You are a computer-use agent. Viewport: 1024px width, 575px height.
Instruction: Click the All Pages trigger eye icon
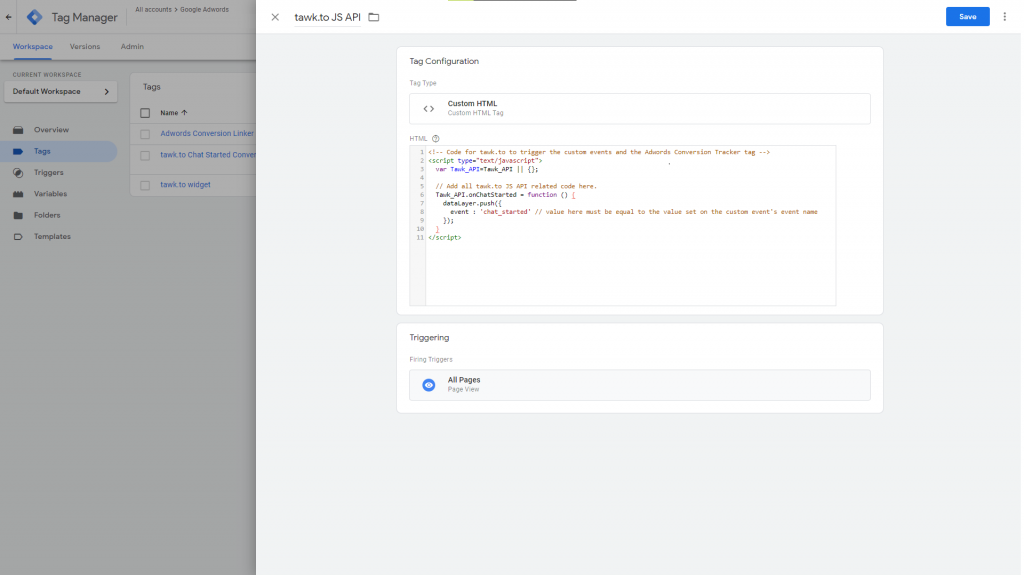pyautogui.click(x=428, y=385)
